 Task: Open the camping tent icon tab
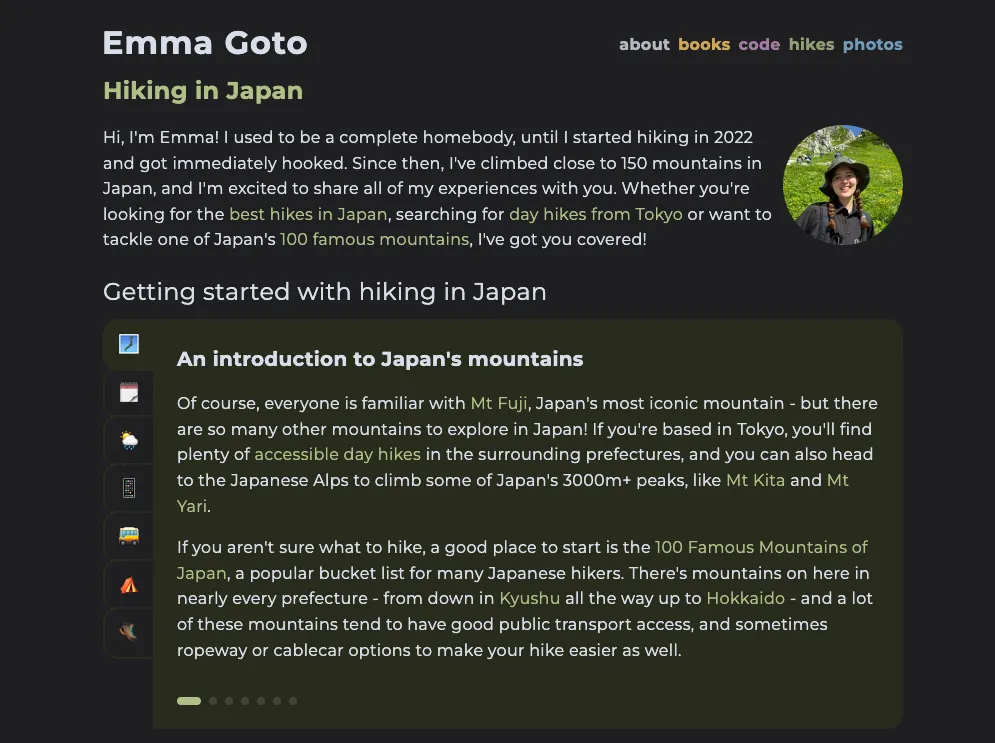(x=128, y=585)
